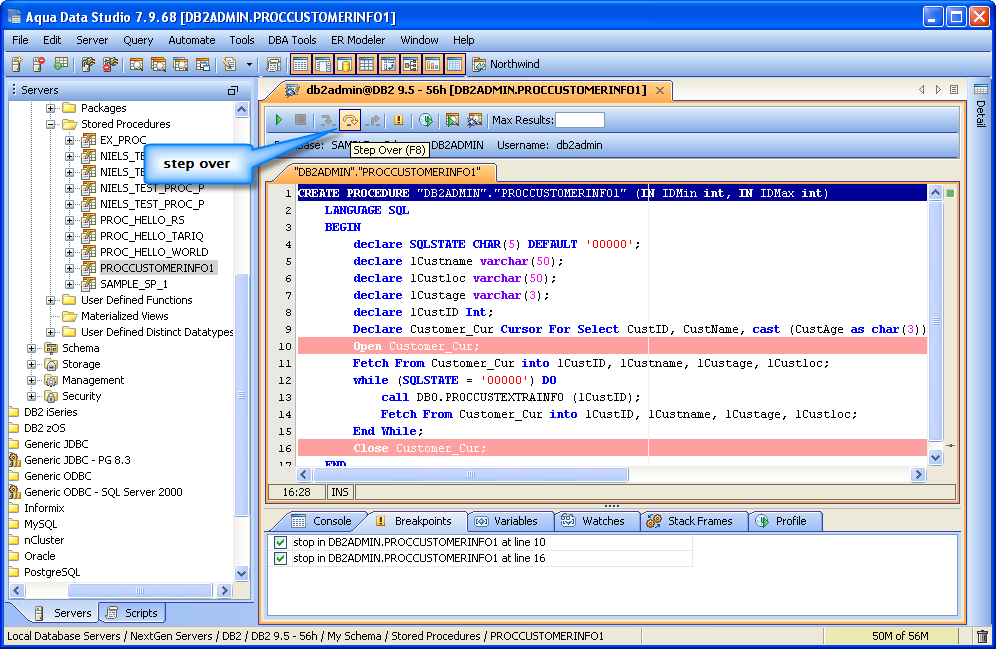Expand the User Defined Functions node
Viewport: 996px width, 649px height.
point(50,300)
